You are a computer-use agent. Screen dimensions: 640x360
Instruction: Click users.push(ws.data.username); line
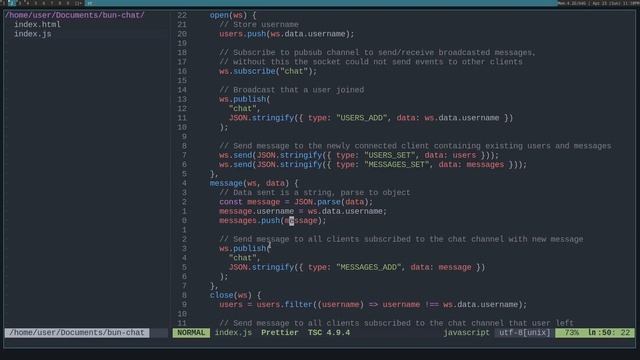click(x=287, y=34)
